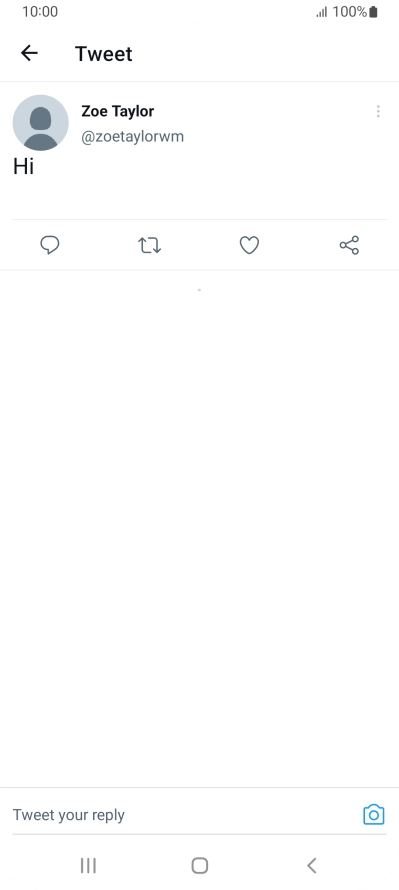This screenshot has height=890, width=399.
Task: Like the tweet with the heart icon
Action: point(249,245)
